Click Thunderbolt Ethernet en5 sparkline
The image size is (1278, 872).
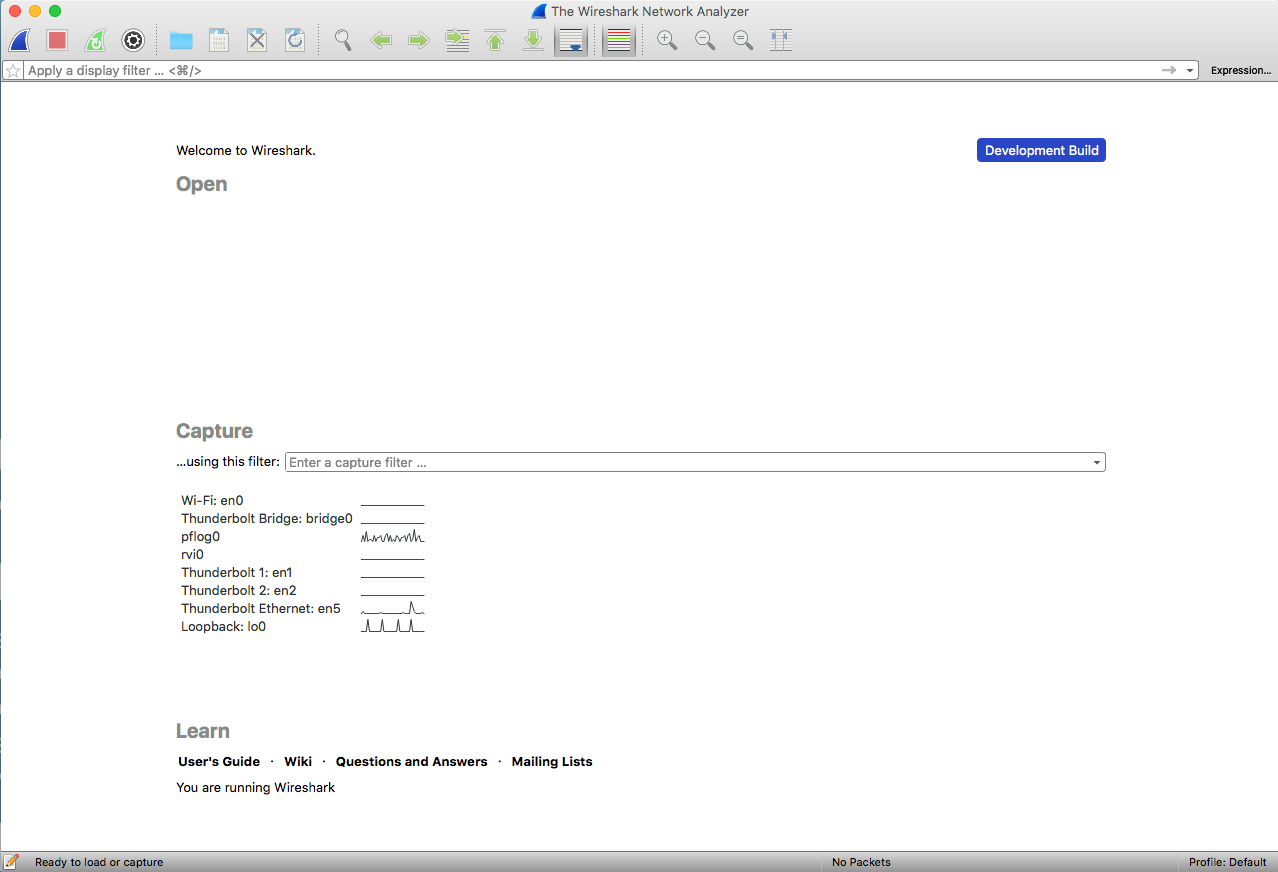tap(393, 608)
